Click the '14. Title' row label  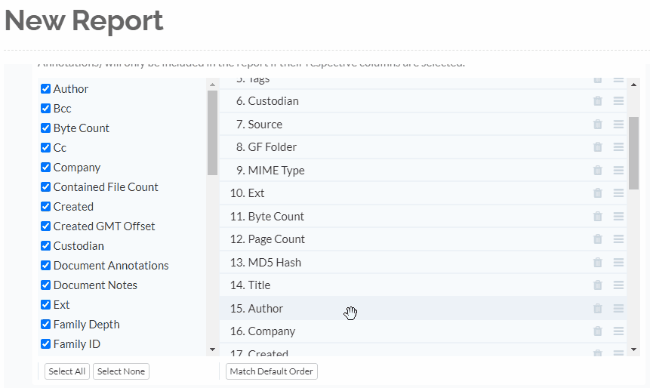250,285
